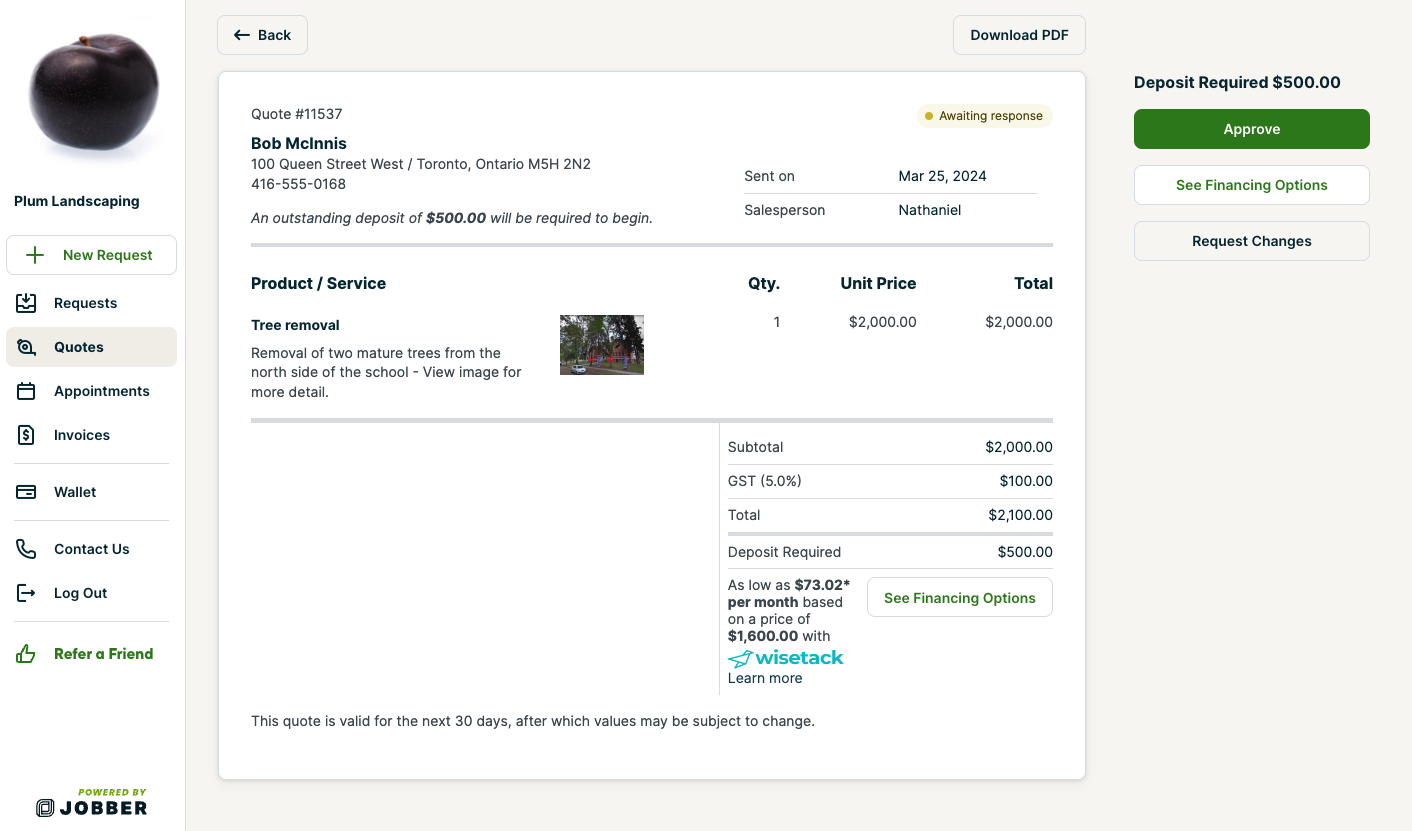Click the Request Changes button
Screen dimensions: 1412x831
point(1251,241)
